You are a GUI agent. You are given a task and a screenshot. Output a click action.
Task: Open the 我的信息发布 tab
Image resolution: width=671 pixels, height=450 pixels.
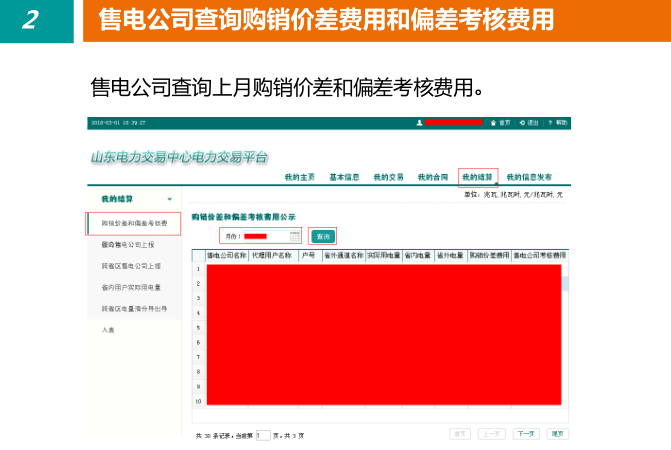coord(529,177)
